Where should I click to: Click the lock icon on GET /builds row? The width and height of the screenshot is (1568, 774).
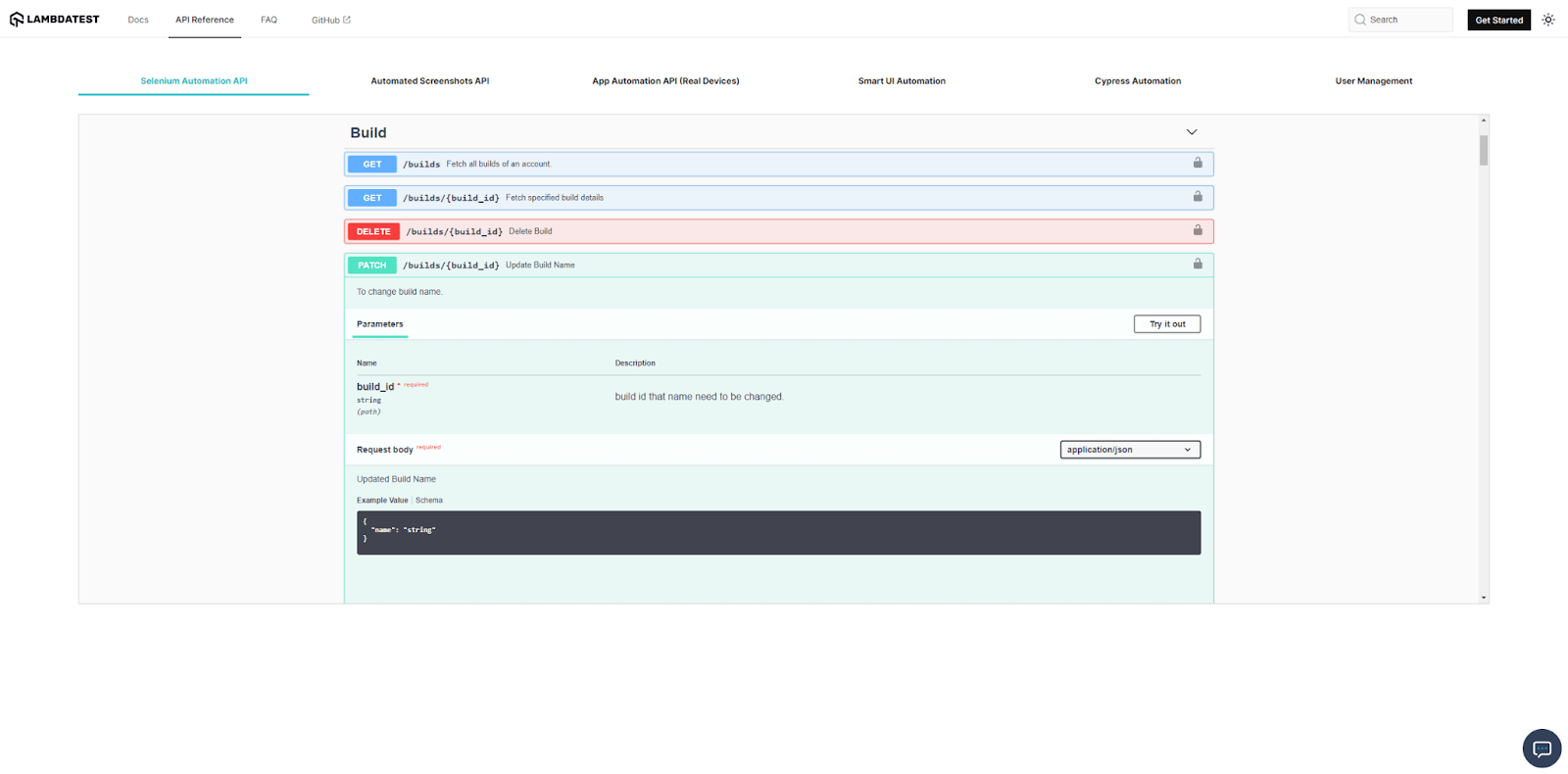click(x=1198, y=163)
